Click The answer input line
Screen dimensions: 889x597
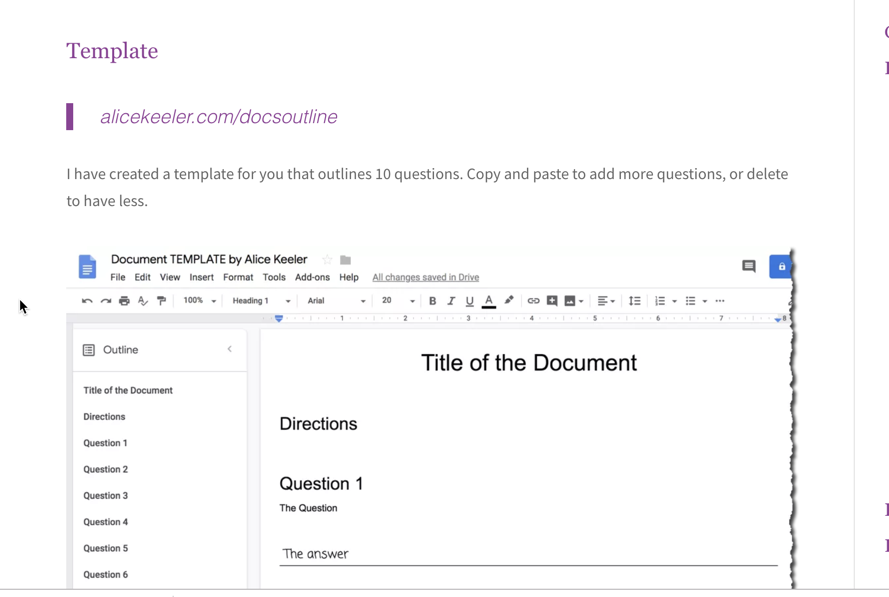[x=528, y=554]
